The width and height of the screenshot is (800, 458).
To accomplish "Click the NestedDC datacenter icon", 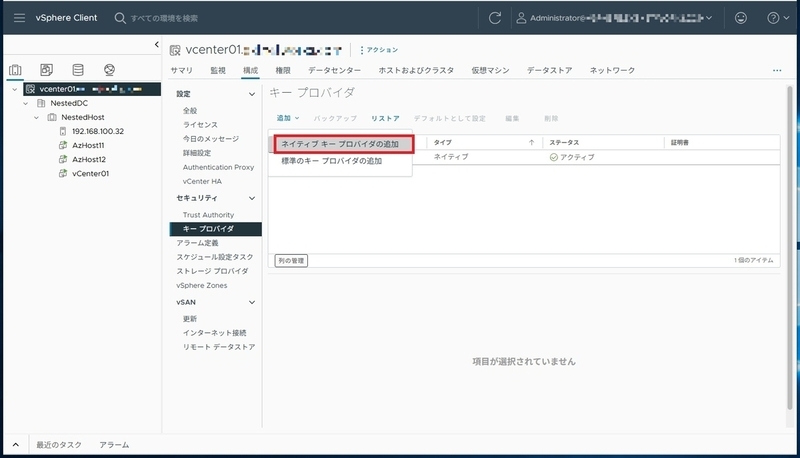I will (41, 103).
